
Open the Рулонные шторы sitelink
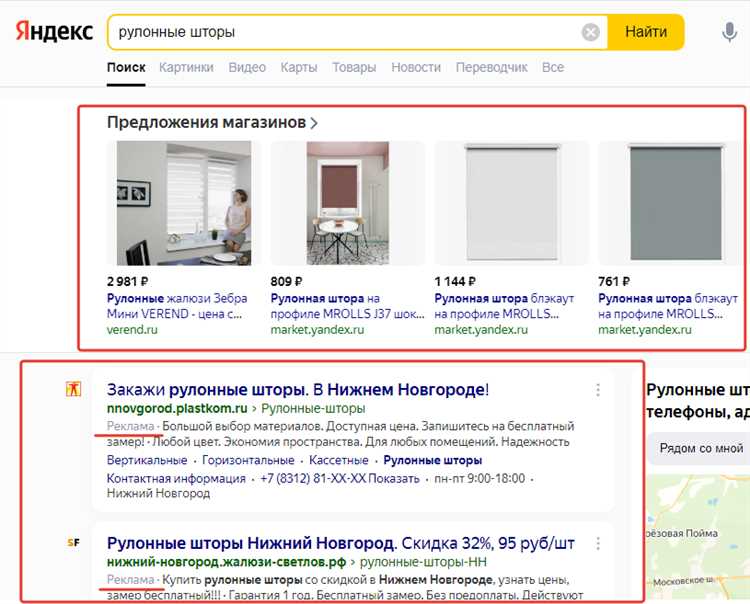432,461
